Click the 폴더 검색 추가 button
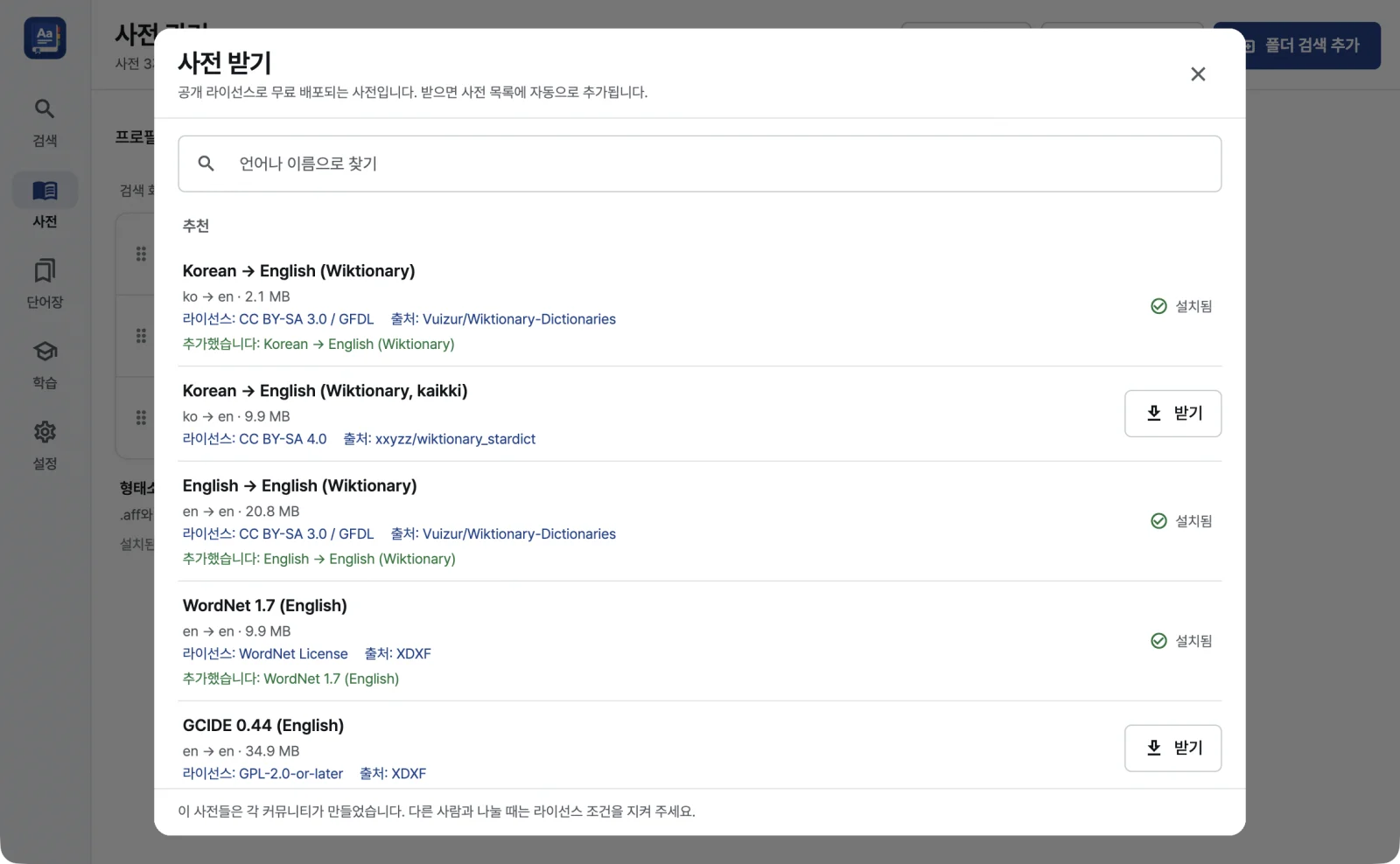This screenshot has height=864, width=1400. point(1297,45)
